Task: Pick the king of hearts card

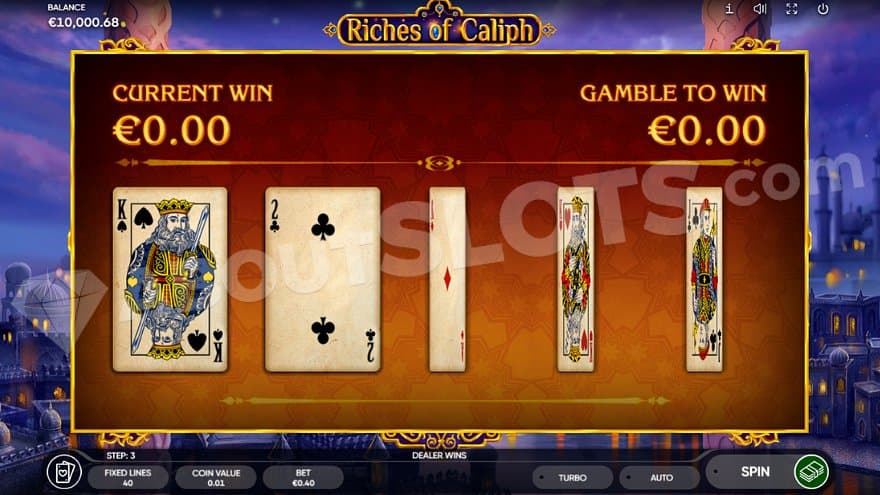Action: (575, 279)
